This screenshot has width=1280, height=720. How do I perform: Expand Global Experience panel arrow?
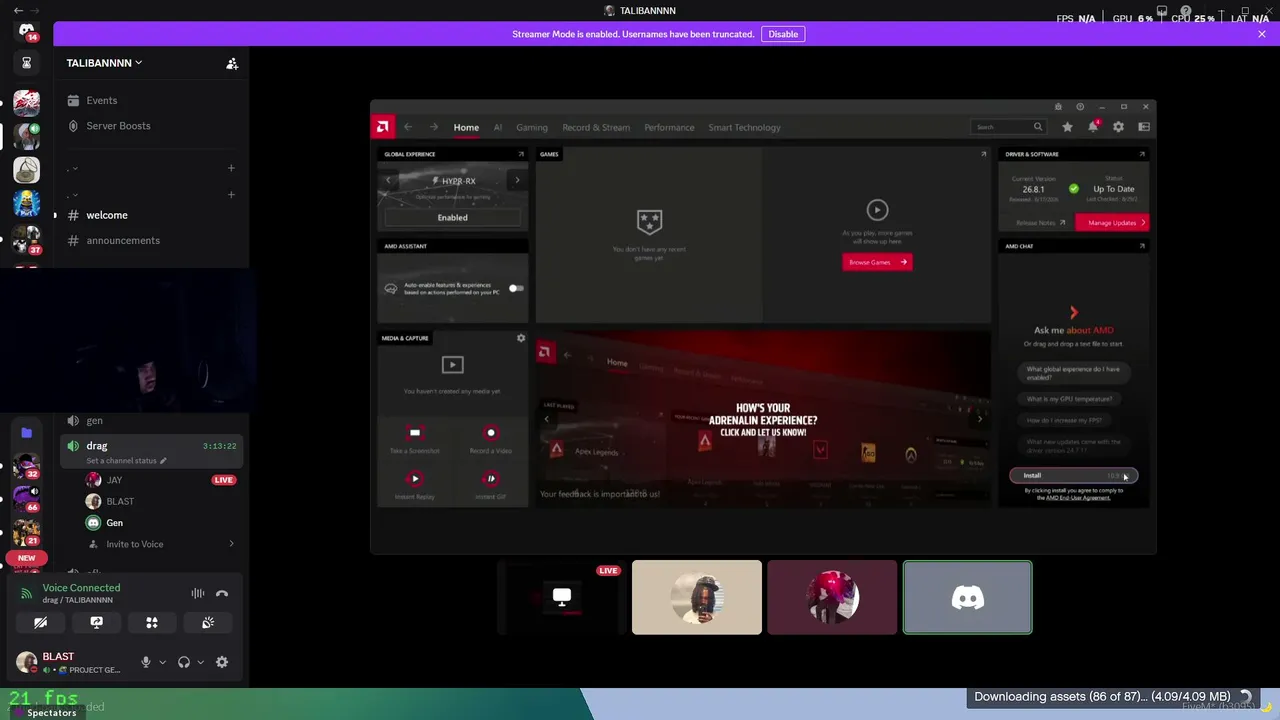[521, 154]
